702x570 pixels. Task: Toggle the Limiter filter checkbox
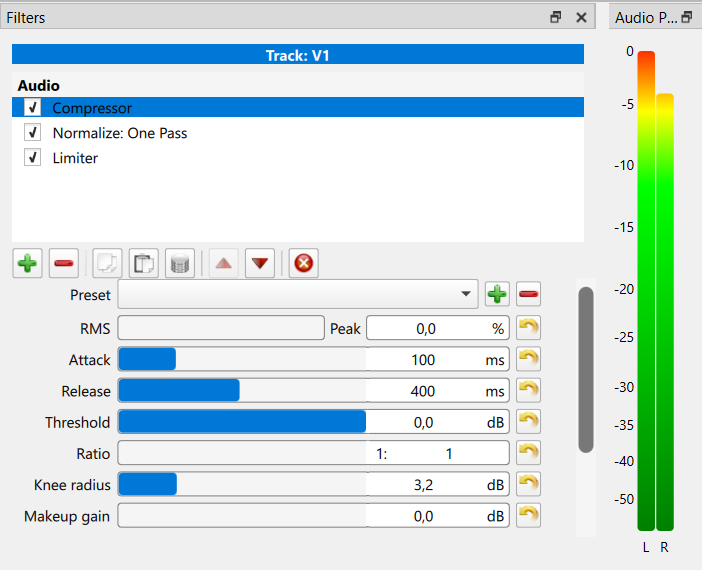(x=33, y=158)
